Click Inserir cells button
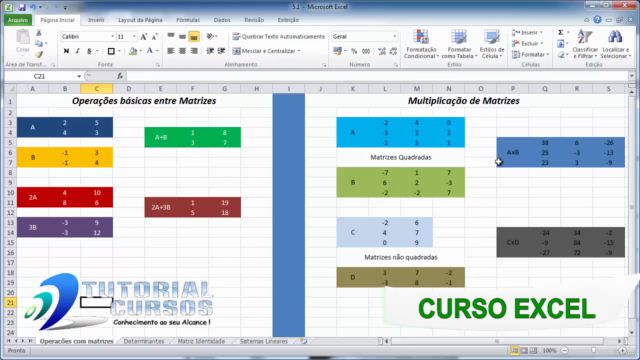This screenshot has height=360, width=640. pyautogui.click(x=527, y=32)
